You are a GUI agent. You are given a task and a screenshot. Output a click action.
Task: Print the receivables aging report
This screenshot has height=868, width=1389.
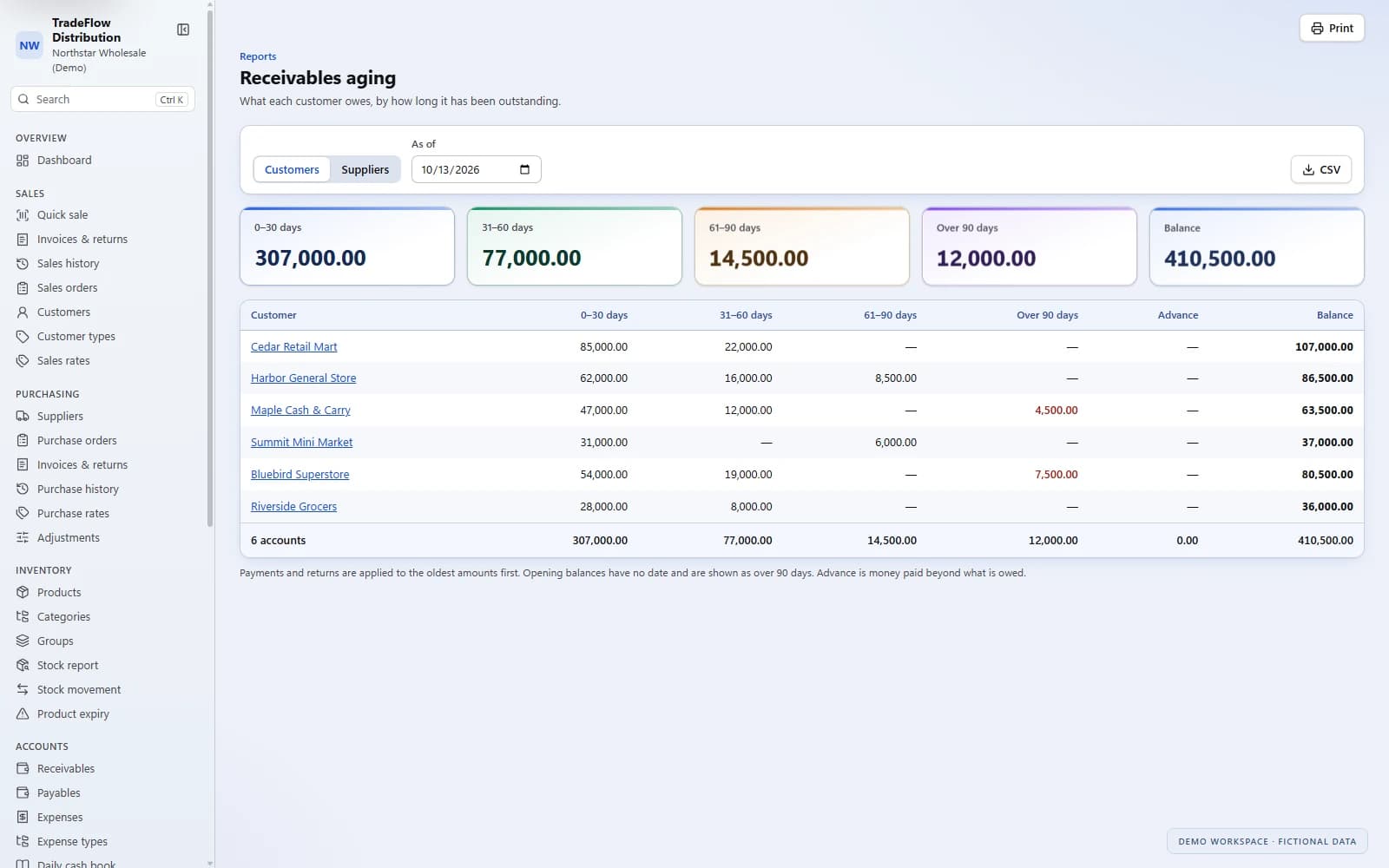pos(1332,28)
